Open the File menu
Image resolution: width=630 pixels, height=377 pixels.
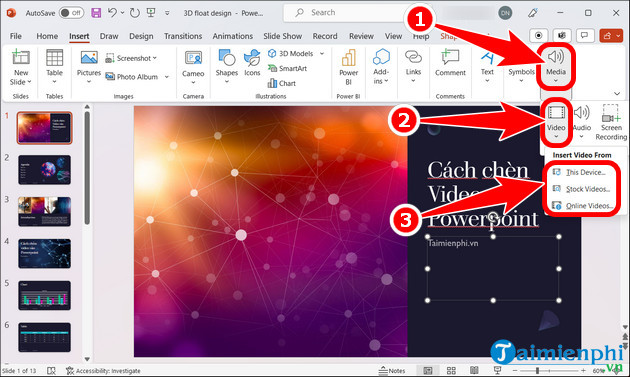(x=16, y=36)
